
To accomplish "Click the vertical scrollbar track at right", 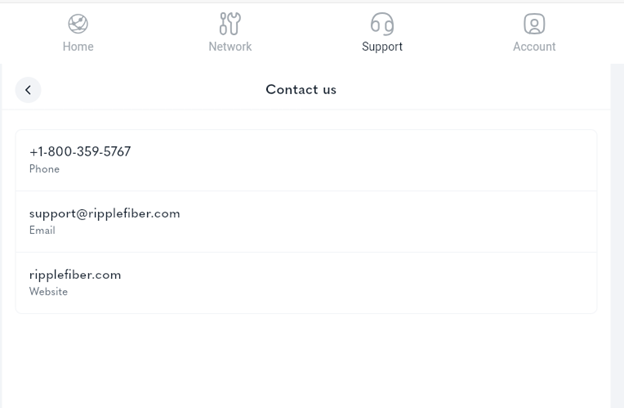I will click(x=617, y=236).
